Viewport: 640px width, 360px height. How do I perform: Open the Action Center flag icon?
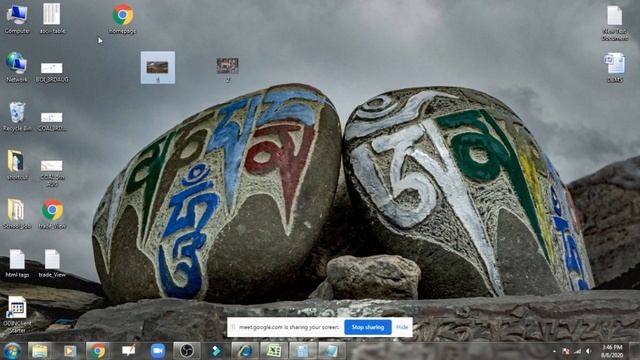point(566,351)
